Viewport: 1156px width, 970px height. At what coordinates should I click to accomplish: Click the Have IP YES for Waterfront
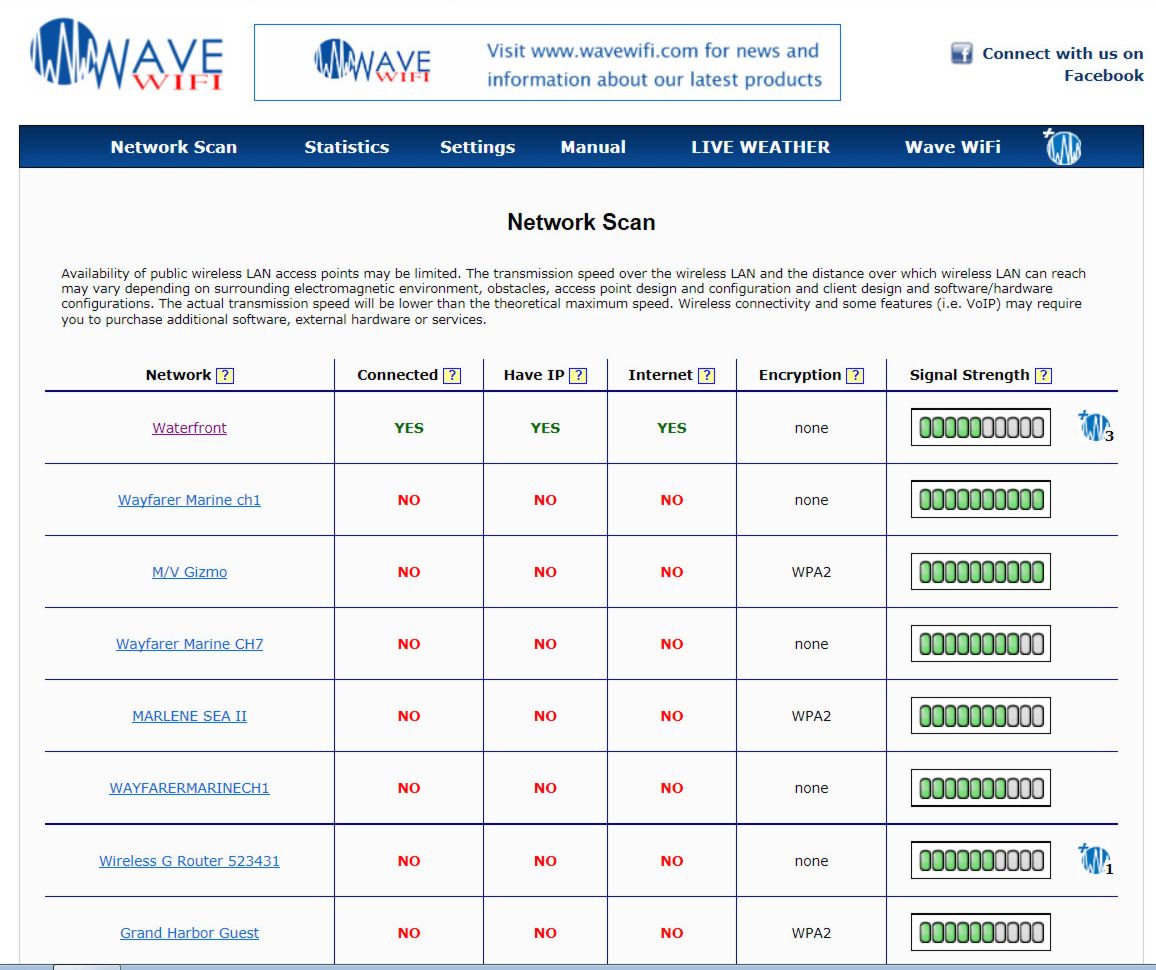(x=546, y=428)
